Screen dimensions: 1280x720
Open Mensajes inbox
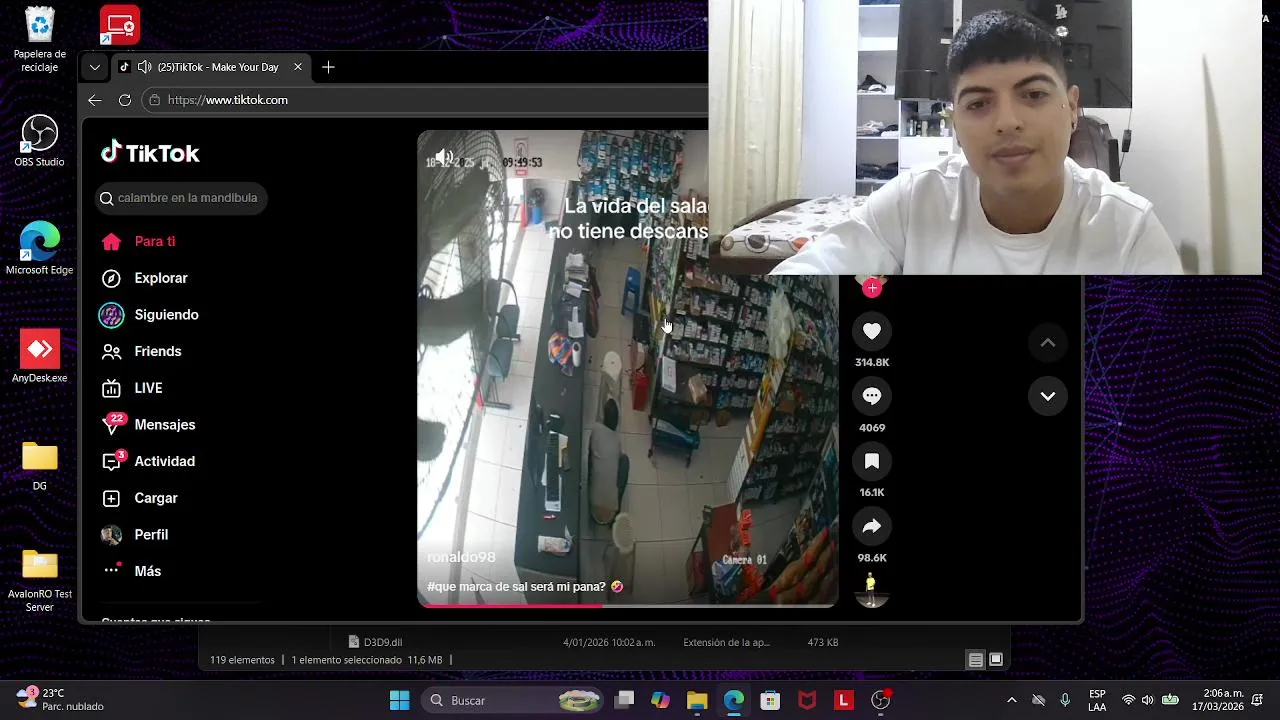(164, 425)
